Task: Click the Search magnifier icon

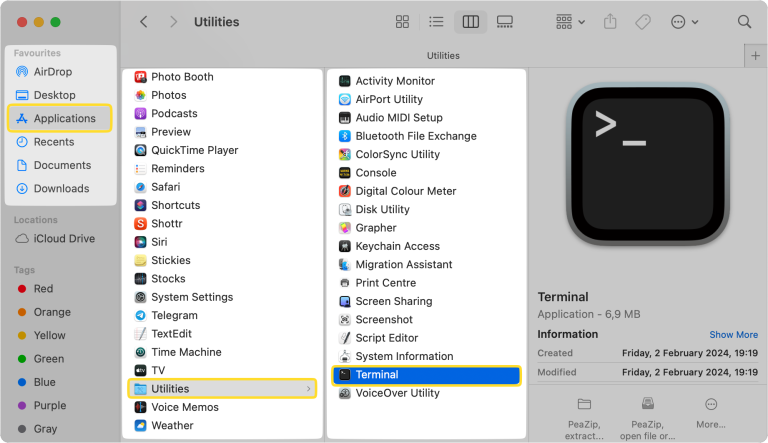Action: (x=744, y=22)
